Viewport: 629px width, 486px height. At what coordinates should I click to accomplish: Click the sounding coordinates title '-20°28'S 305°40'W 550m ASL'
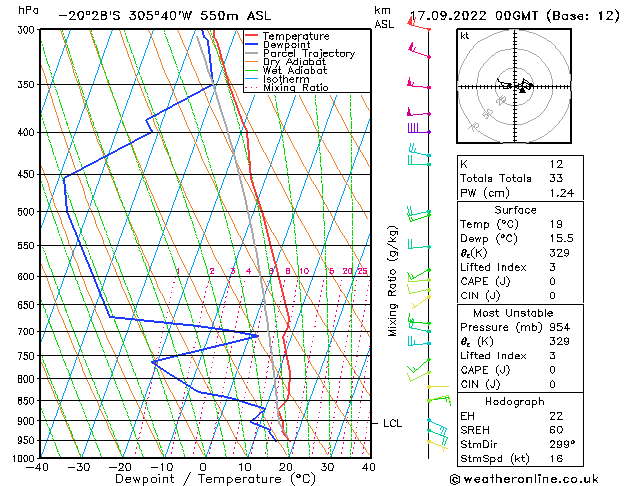pyautogui.click(x=164, y=16)
